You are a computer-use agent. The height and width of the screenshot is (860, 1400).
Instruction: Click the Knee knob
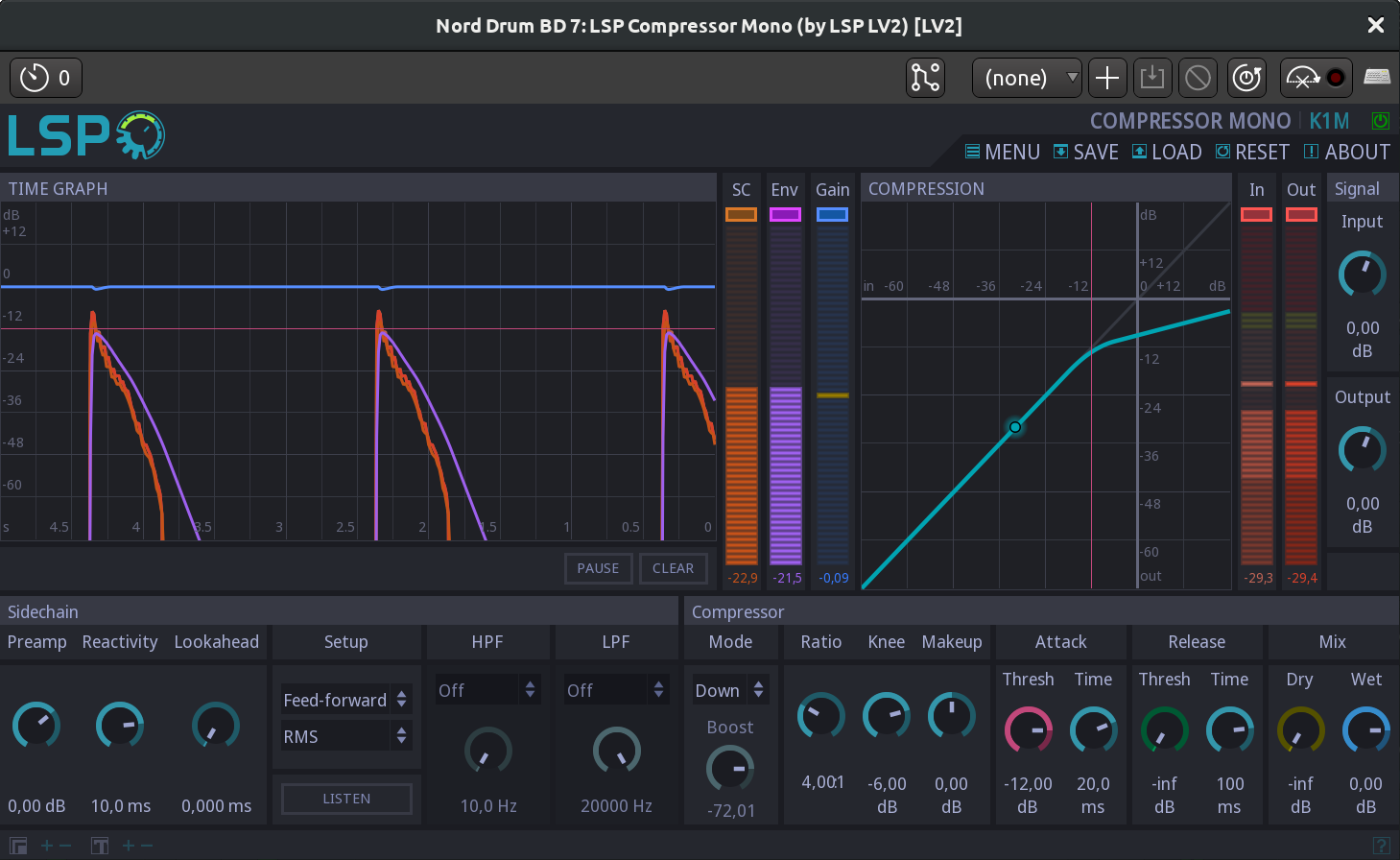click(x=887, y=716)
